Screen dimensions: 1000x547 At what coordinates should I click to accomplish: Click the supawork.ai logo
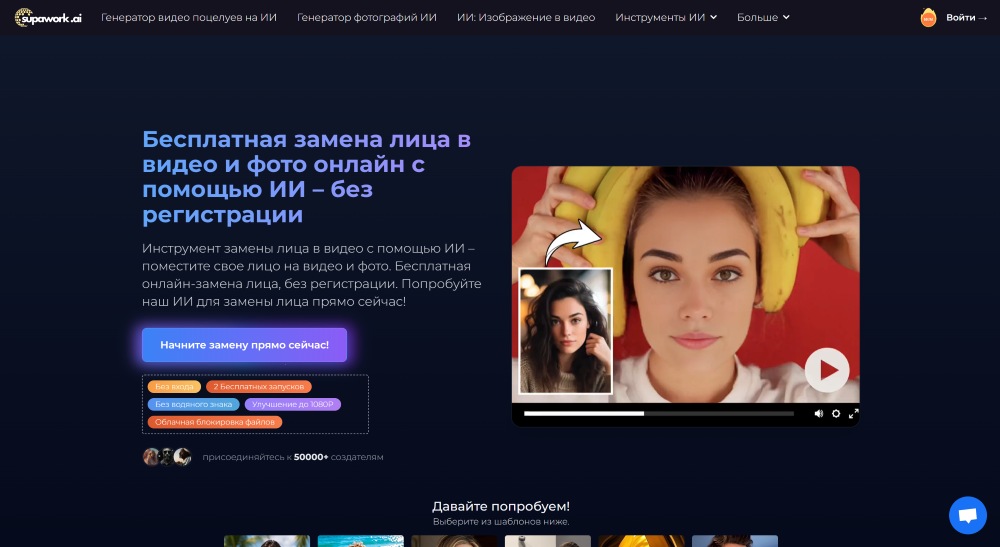pyautogui.click(x=48, y=18)
